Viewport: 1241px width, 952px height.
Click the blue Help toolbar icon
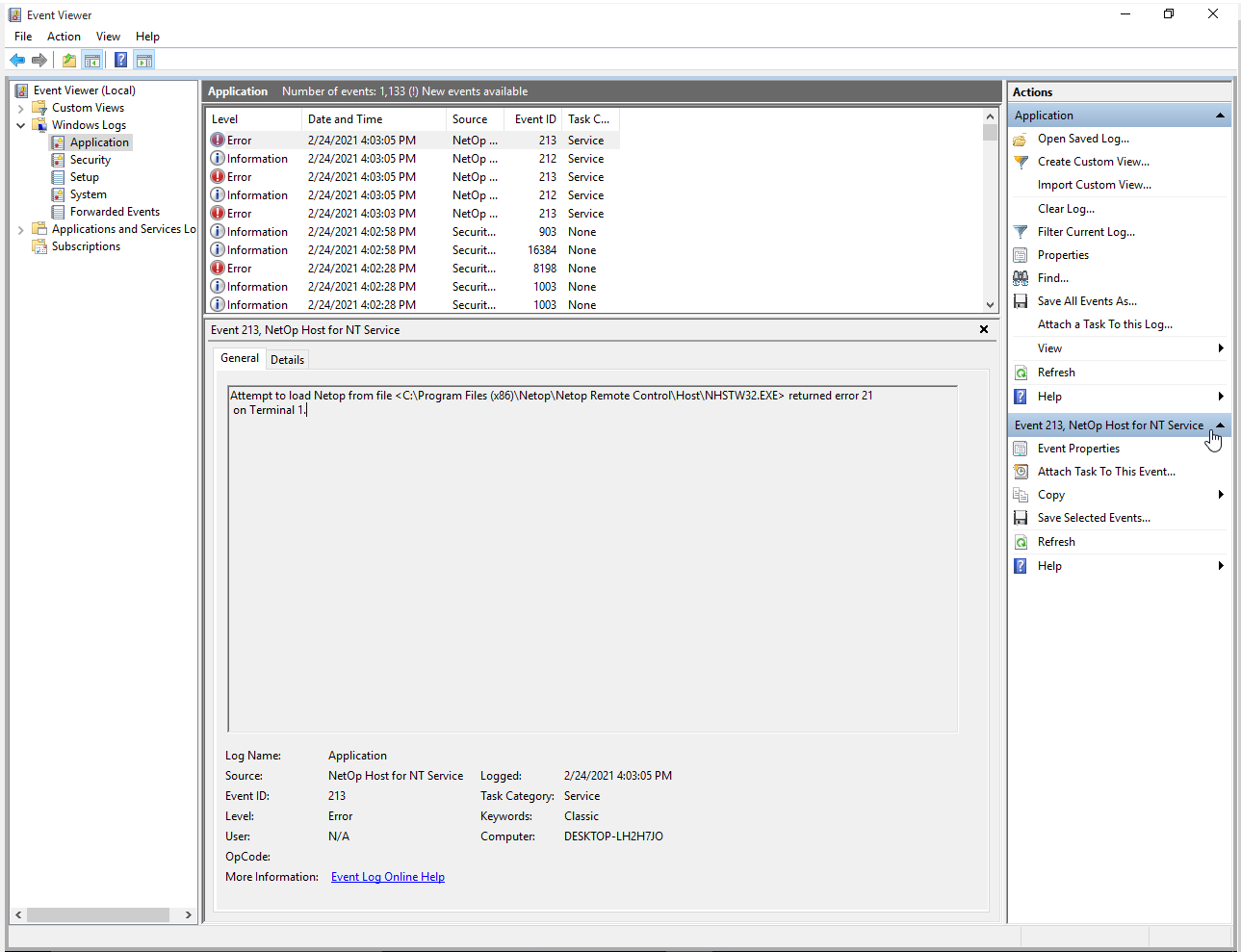point(120,61)
